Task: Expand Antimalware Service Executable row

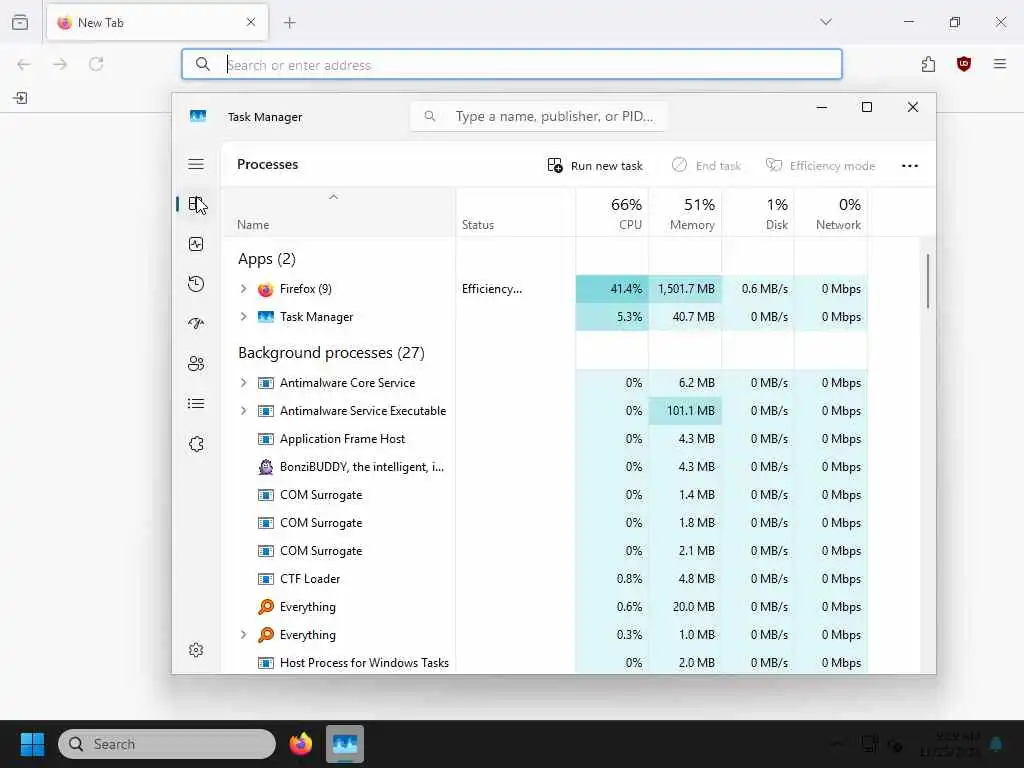Action: (243, 411)
